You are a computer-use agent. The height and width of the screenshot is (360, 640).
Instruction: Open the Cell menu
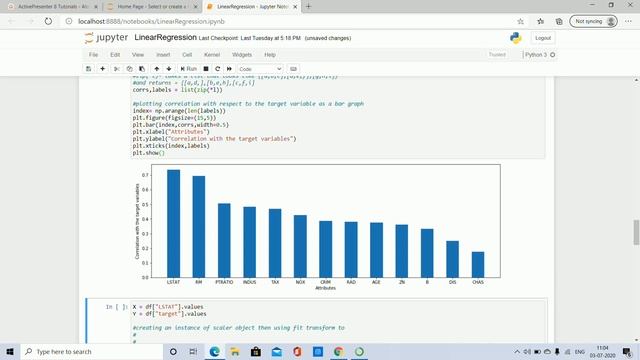[187, 55]
